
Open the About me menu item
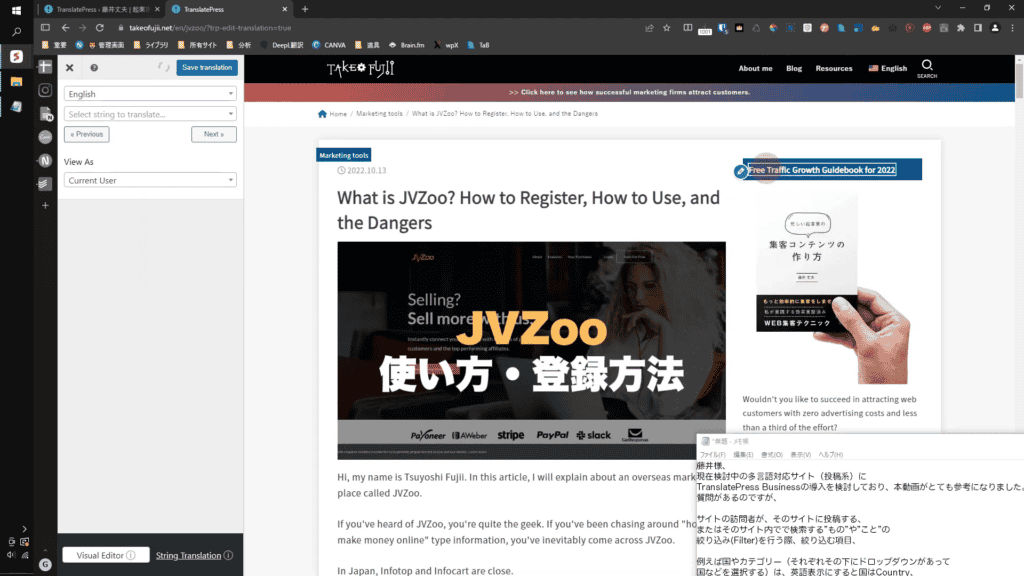click(x=755, y=69)
